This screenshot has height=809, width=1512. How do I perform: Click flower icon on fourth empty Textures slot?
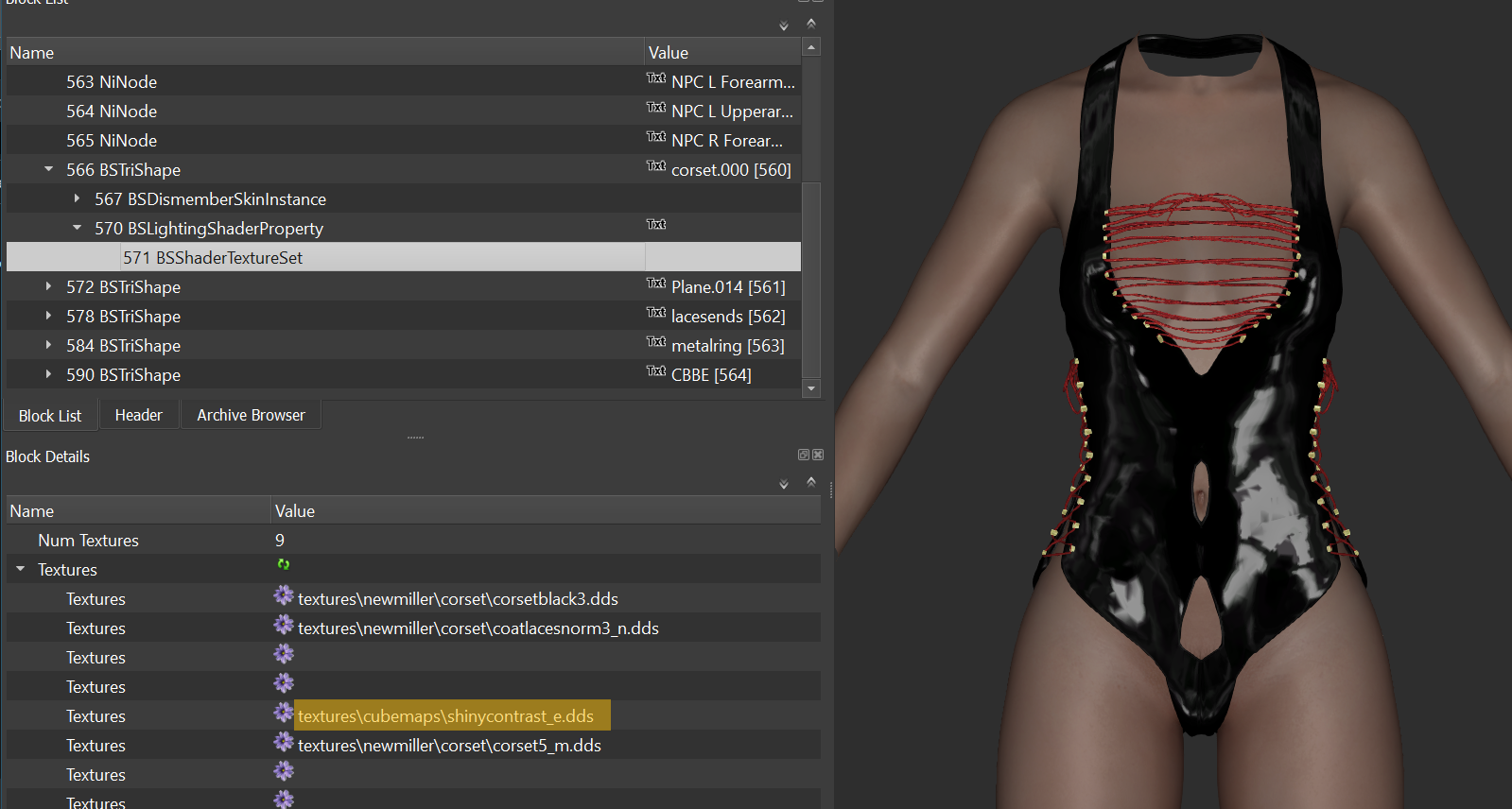pyautogui.click(x=284, y=683)
